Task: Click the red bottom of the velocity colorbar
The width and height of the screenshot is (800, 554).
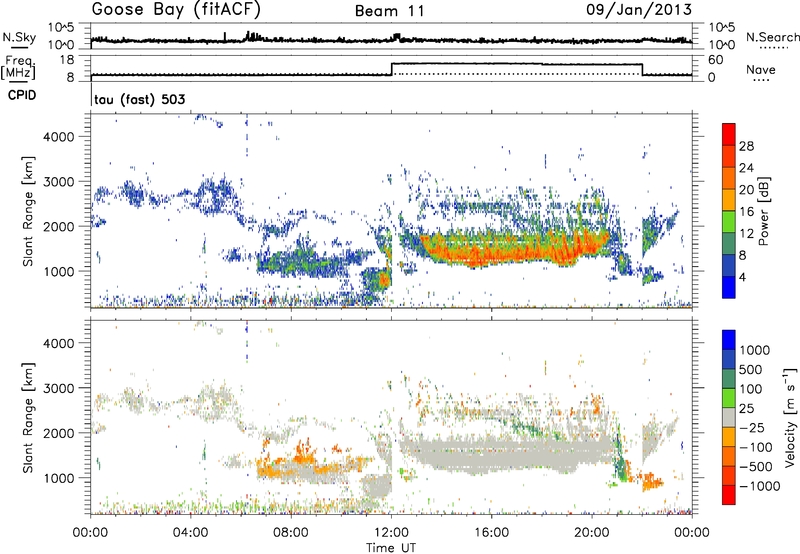Action: (x=729, y=495)
